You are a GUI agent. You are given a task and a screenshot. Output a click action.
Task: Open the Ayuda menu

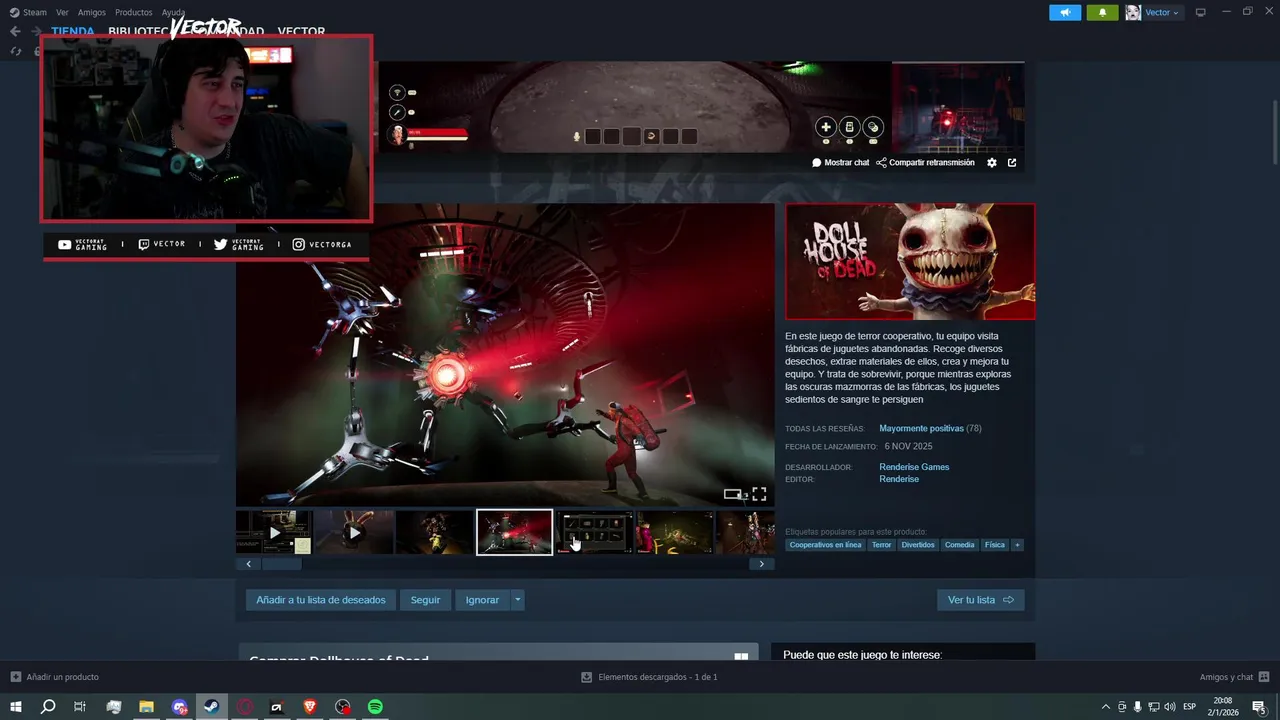coord(173,12)
